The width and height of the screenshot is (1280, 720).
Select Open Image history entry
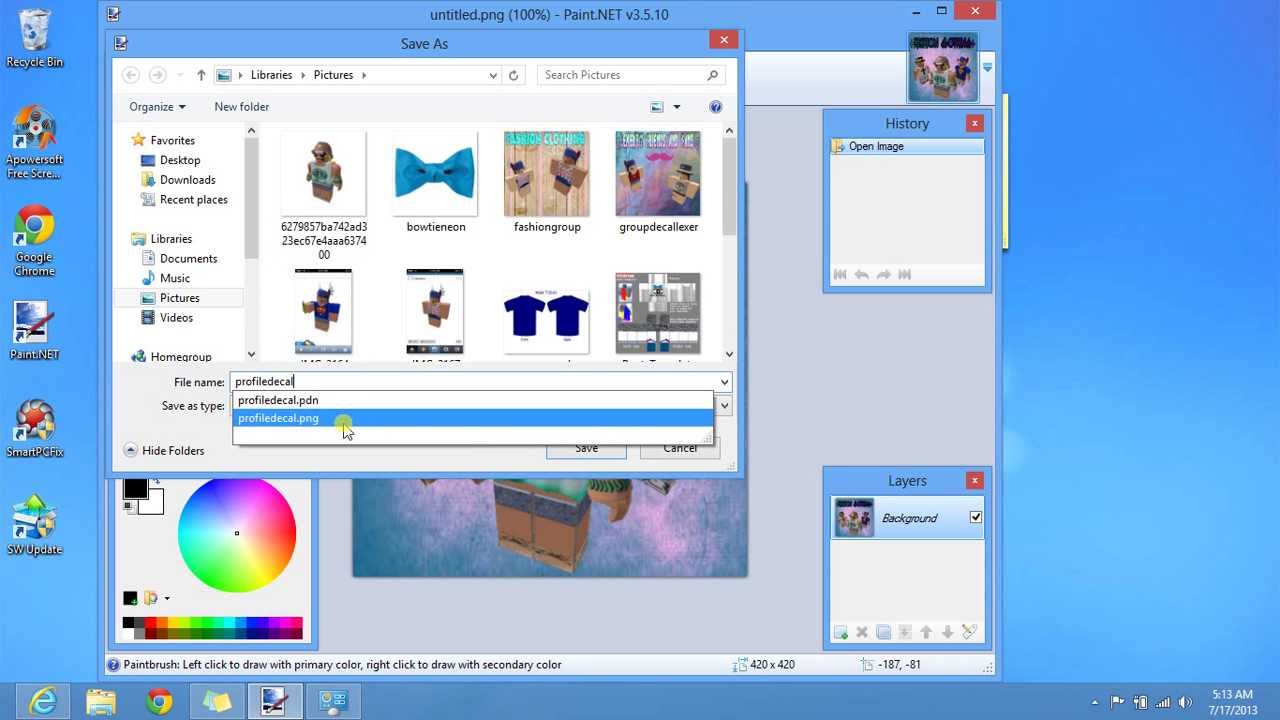point(907,146)
